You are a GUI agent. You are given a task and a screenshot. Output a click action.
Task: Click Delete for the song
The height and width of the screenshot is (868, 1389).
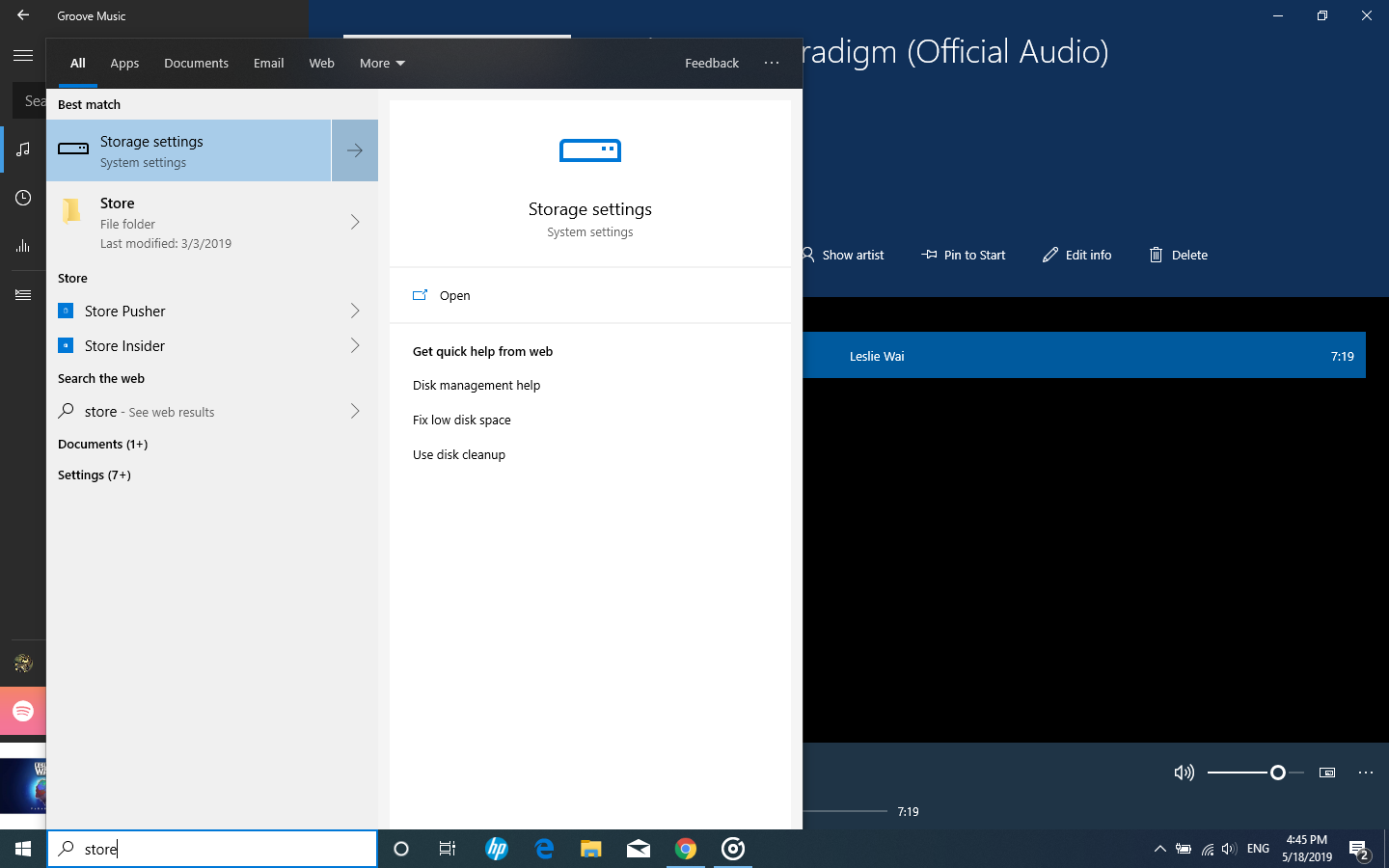(x=1178, y=255)
